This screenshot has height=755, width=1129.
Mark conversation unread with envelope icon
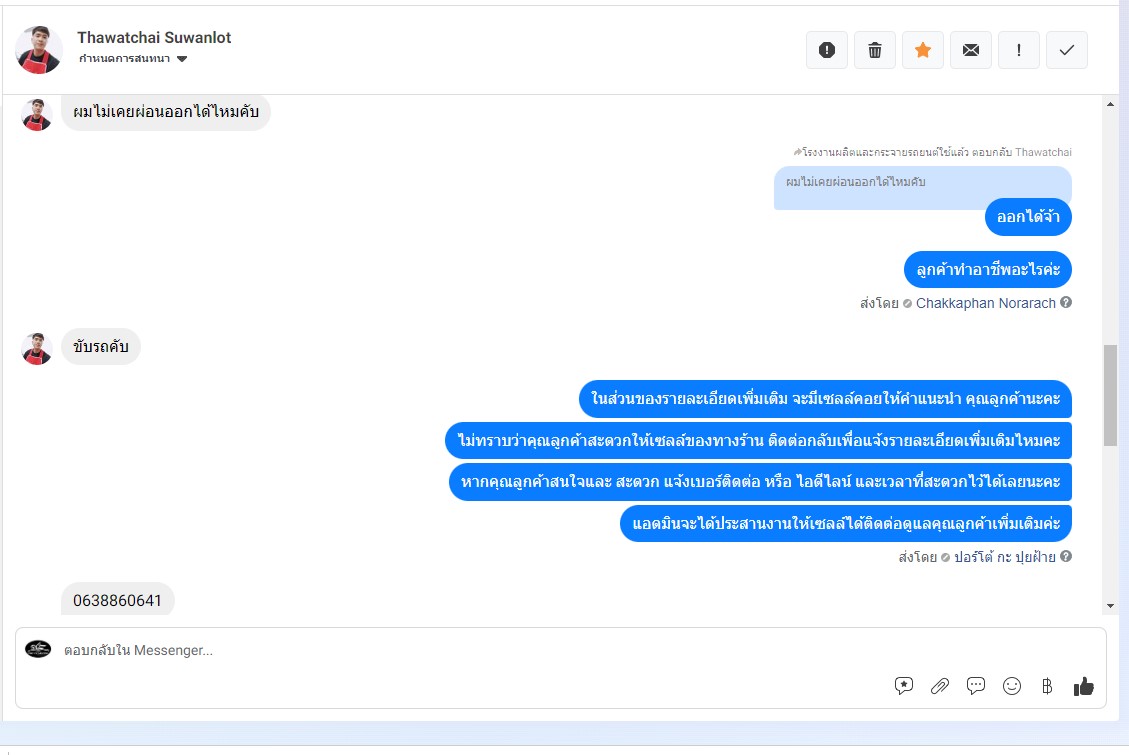pyautogui.click(x=971, y=50)
